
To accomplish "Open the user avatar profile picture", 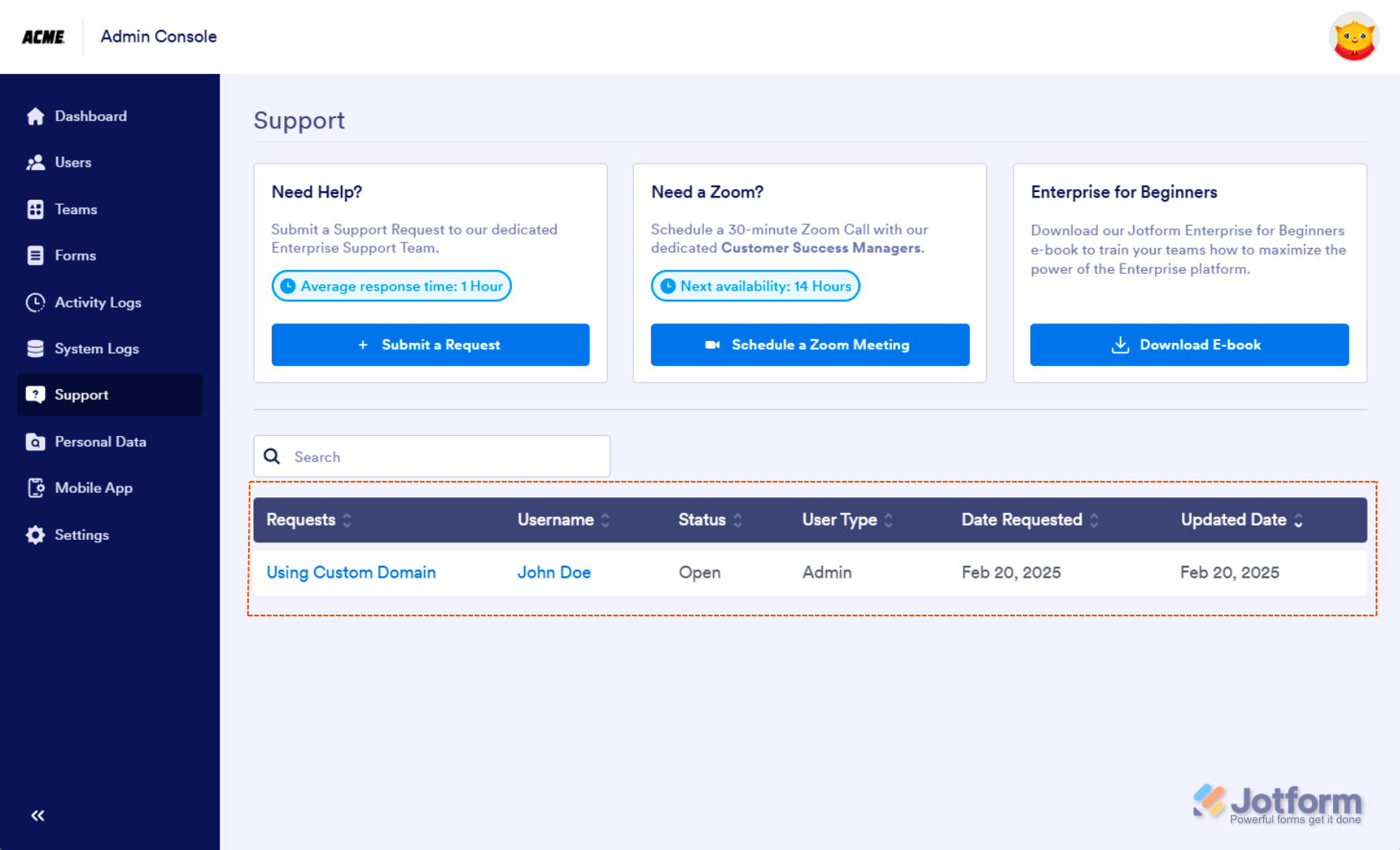I will (1354, 37).
